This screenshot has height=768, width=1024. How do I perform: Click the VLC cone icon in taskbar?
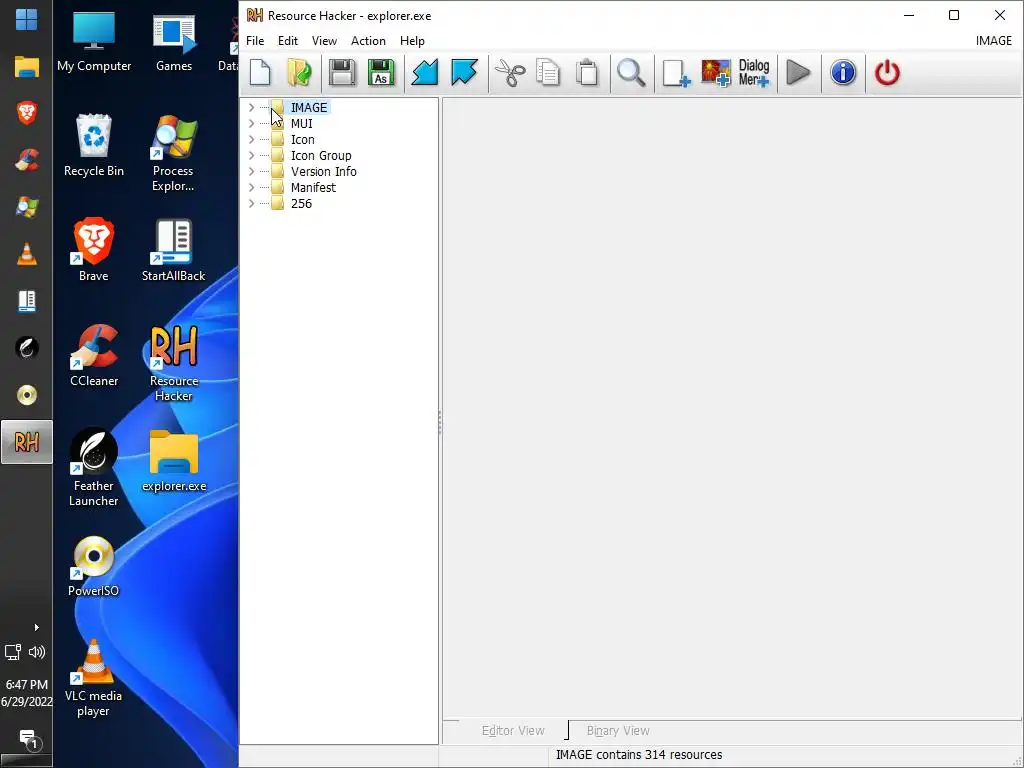(x=26, y=254)
